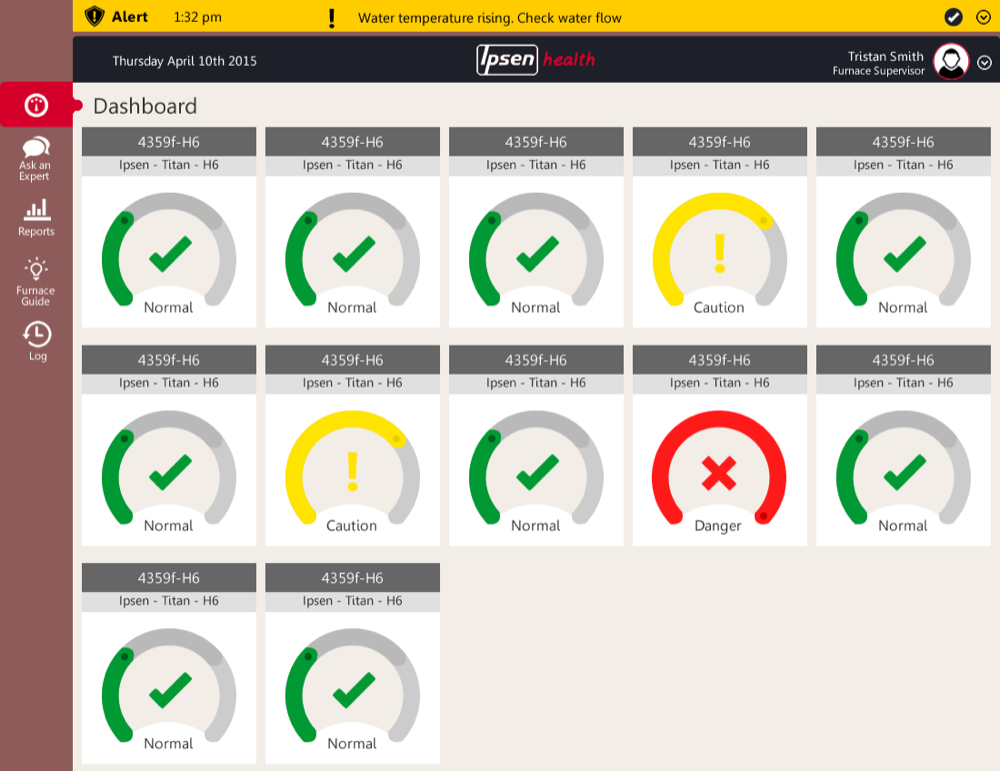The image size is (1000, 771).
Task: Click Tristan Smith's profile avatar
Action: click(x=951, y=62)
